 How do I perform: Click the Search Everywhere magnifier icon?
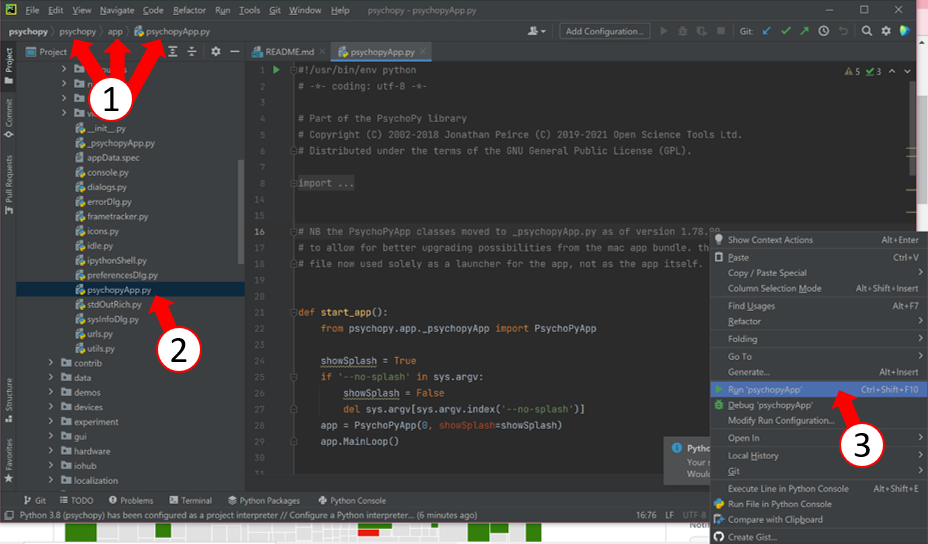point(867,31)
